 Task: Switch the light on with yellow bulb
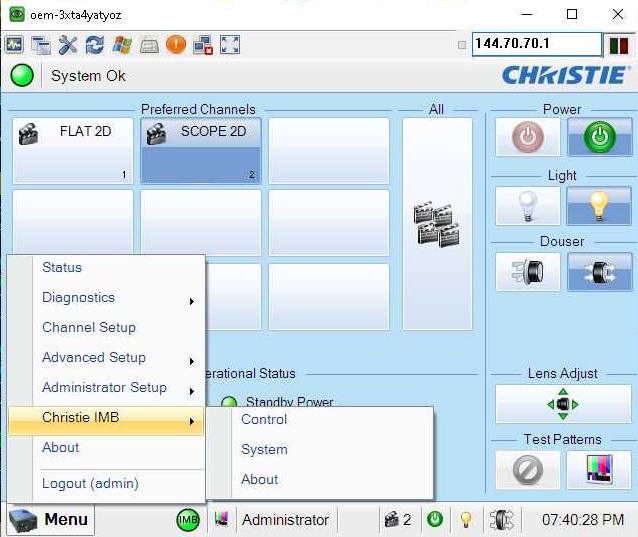point(600,206)
